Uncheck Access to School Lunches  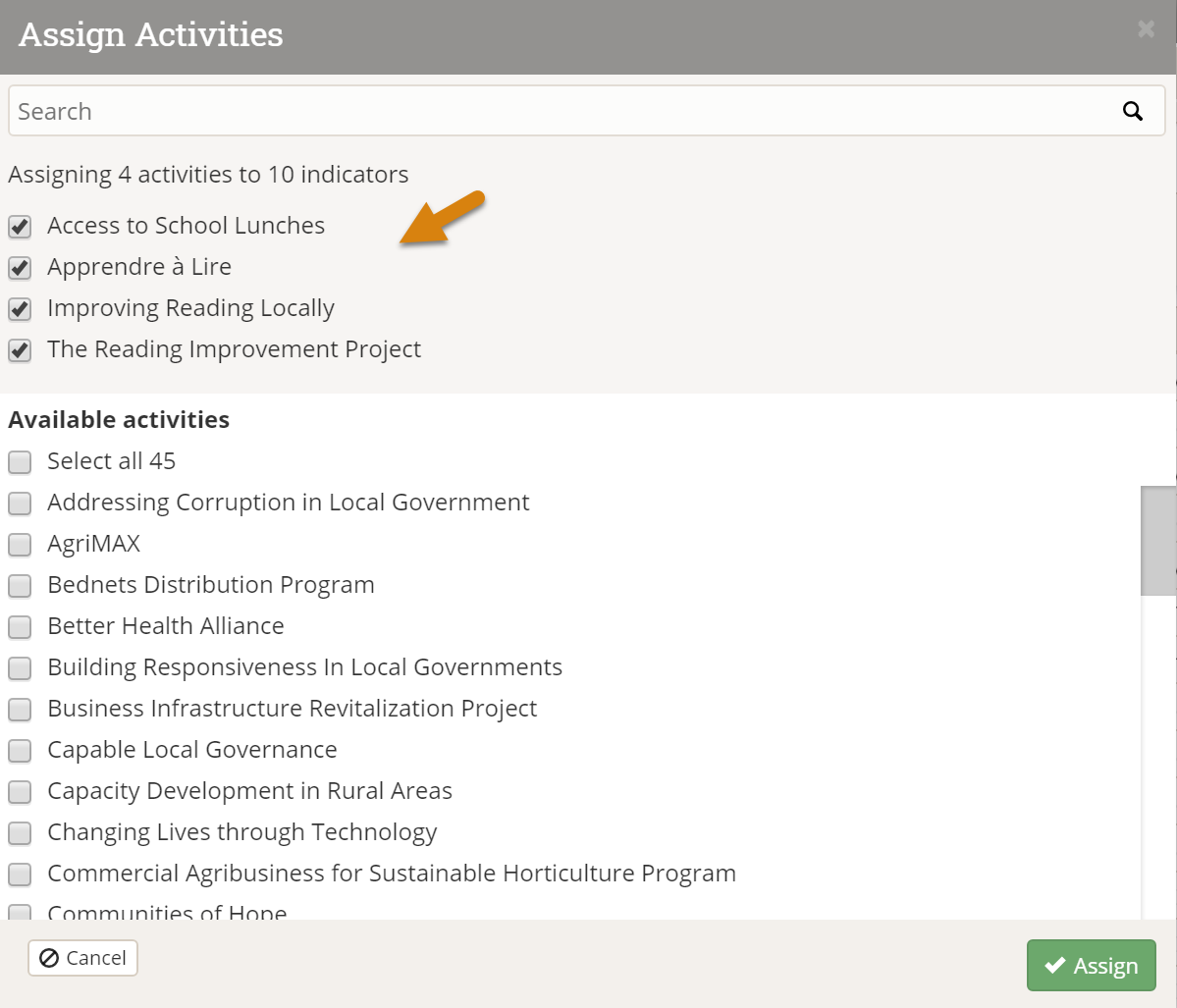[20, 227]
